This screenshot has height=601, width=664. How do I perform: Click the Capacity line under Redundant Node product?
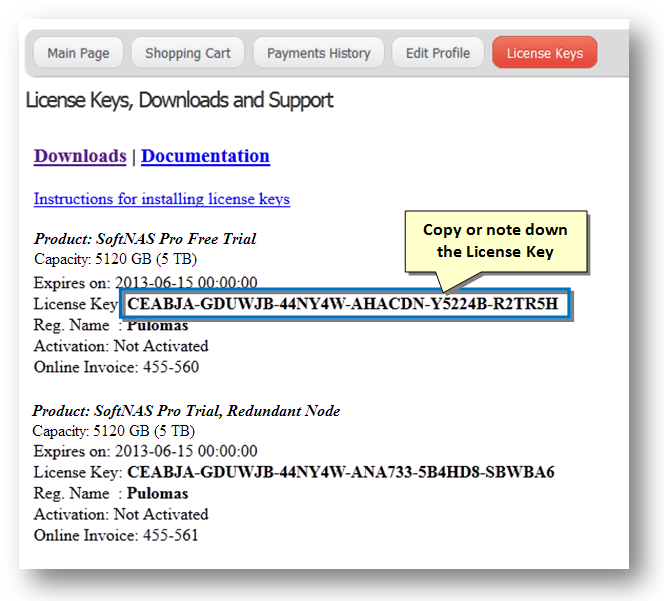point(114,431)
